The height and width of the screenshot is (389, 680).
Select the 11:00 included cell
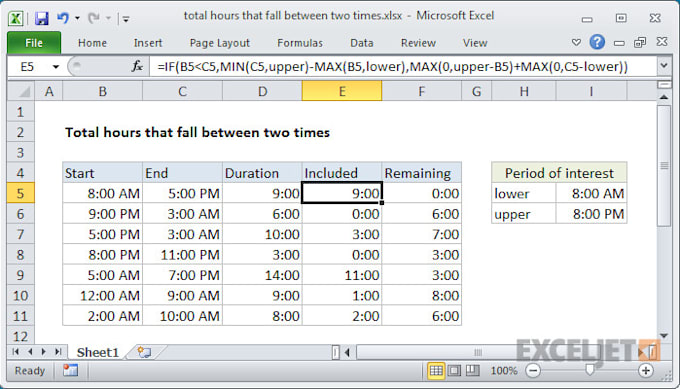(x=342, y=275)
